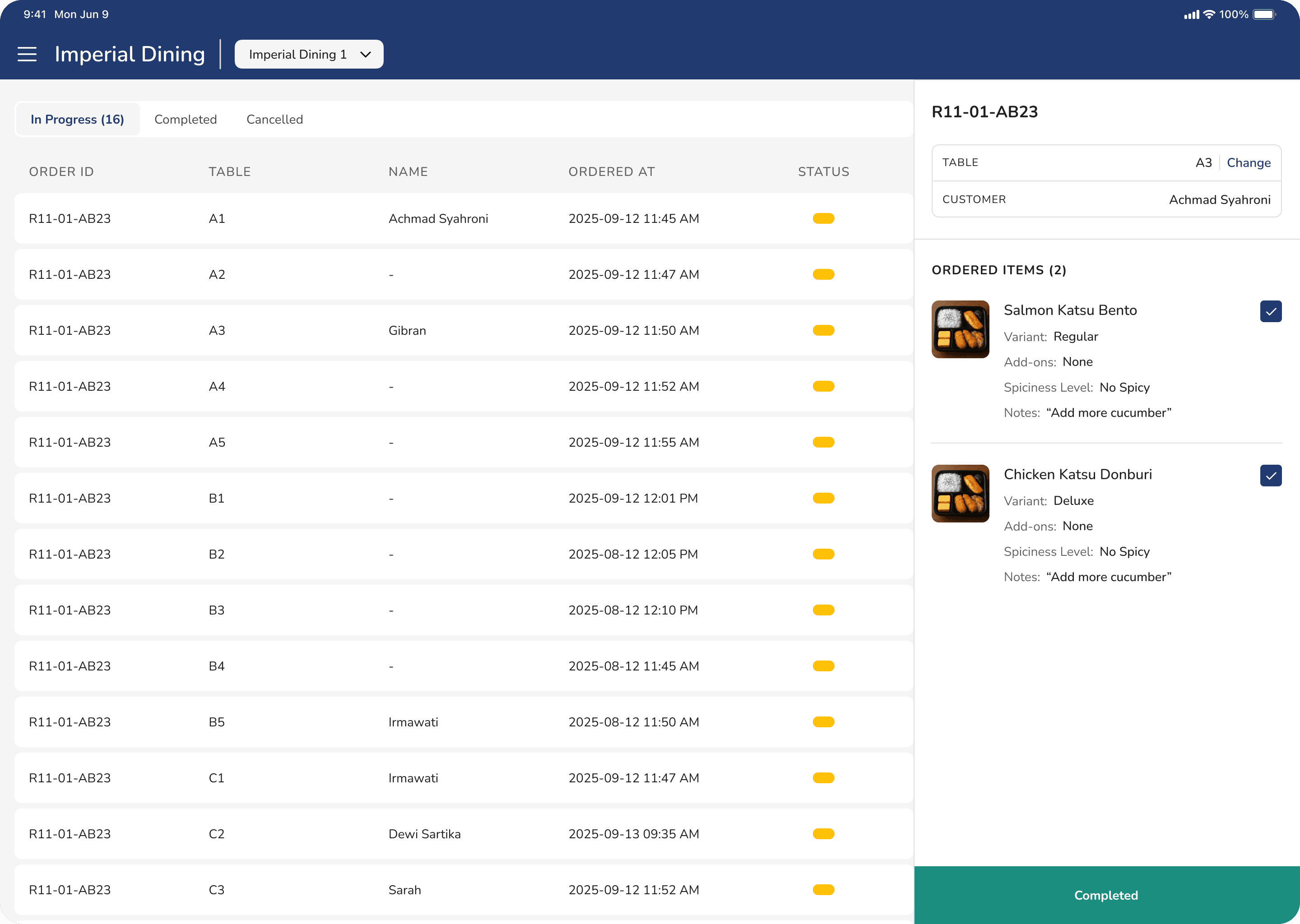
Task: Click the Imperial Dining app title
Action: (130, 54)
